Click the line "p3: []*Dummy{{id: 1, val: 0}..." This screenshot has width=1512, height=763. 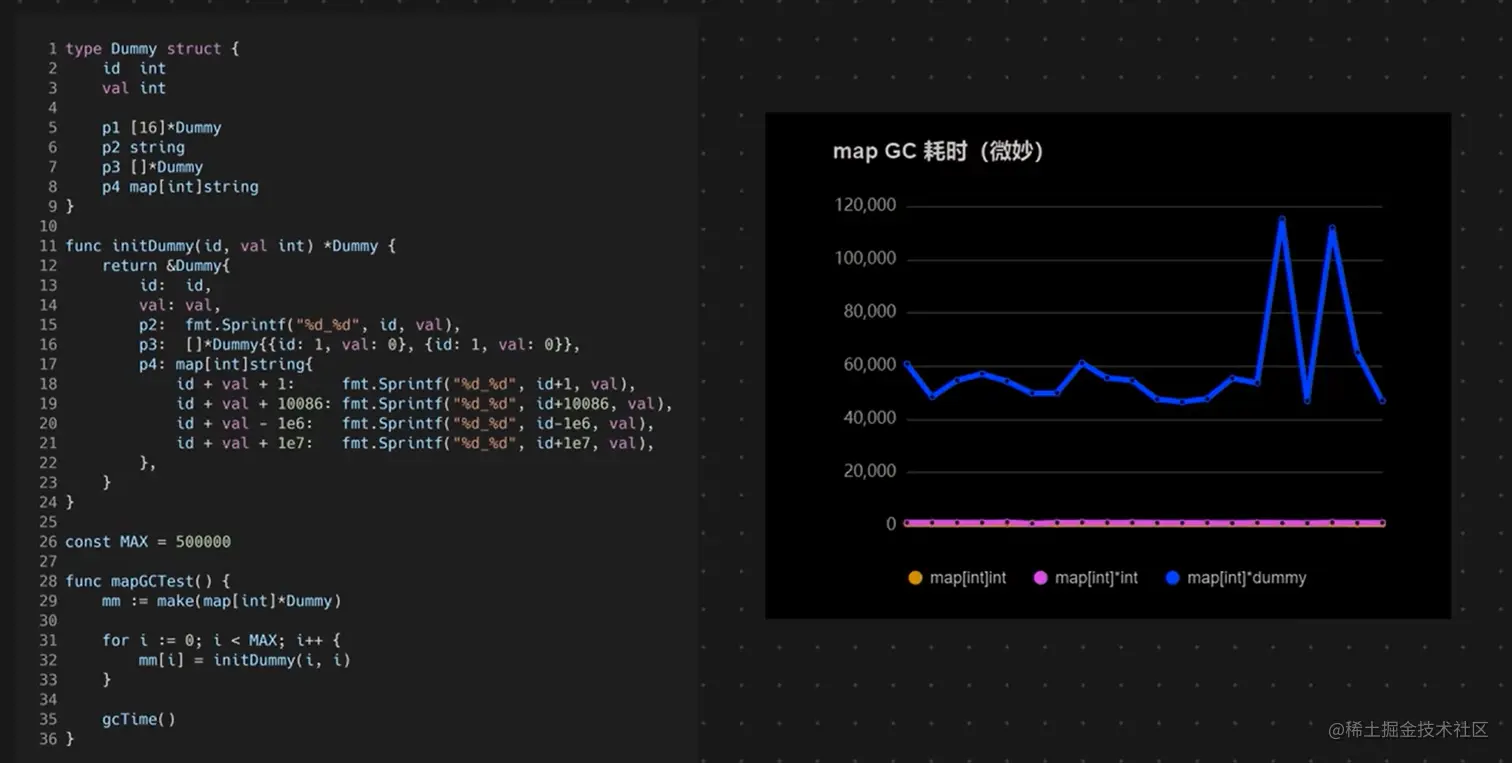(360, 344)
